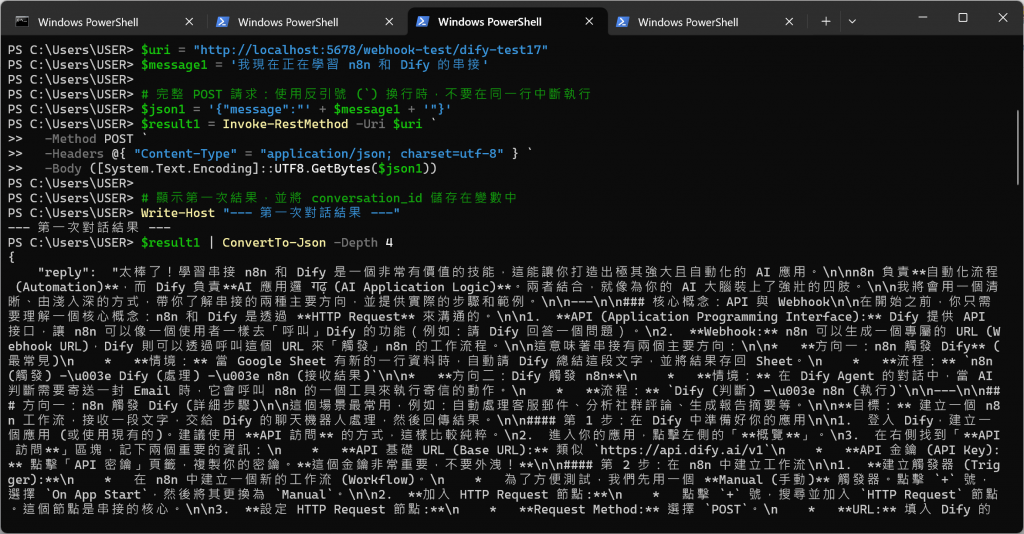Click the 'Google Sheet' text in output
This screenshot has height=534, width=1024.
[282, 361]
